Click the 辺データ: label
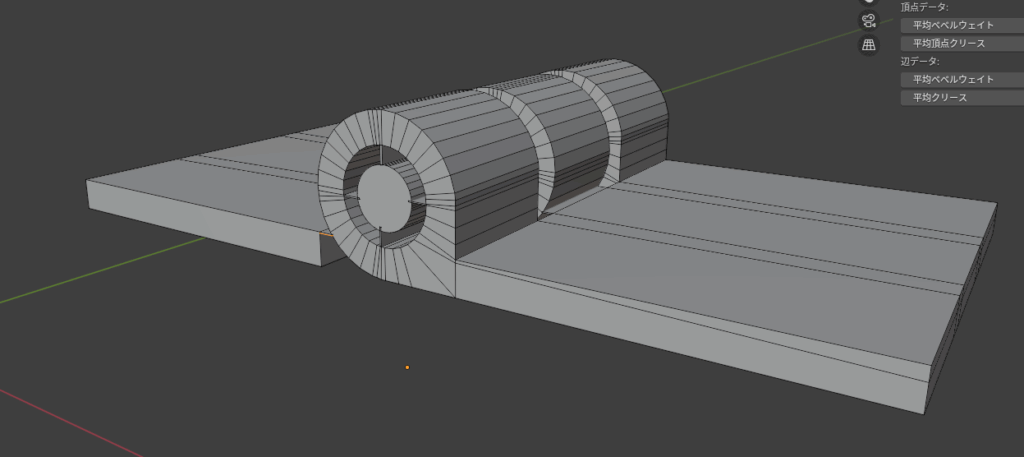This screenshot has width=1024, height=457. (x=920, y=61)
